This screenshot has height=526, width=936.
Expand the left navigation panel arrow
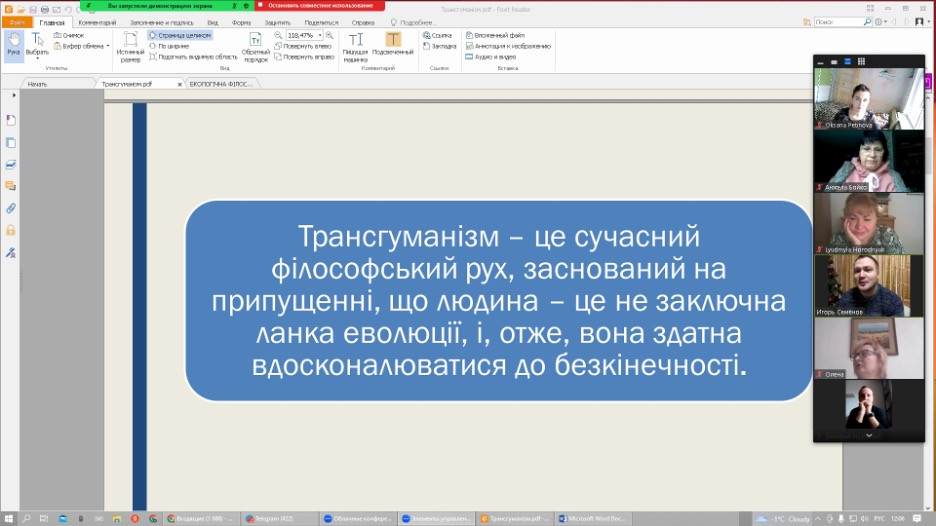(x=13, y=95)
